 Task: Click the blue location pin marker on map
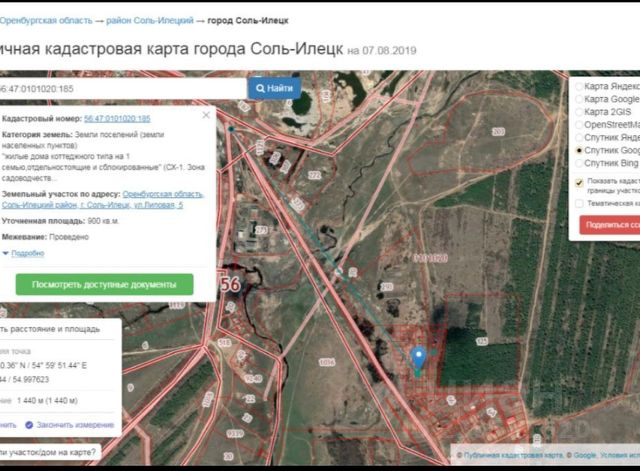(420, 357)
